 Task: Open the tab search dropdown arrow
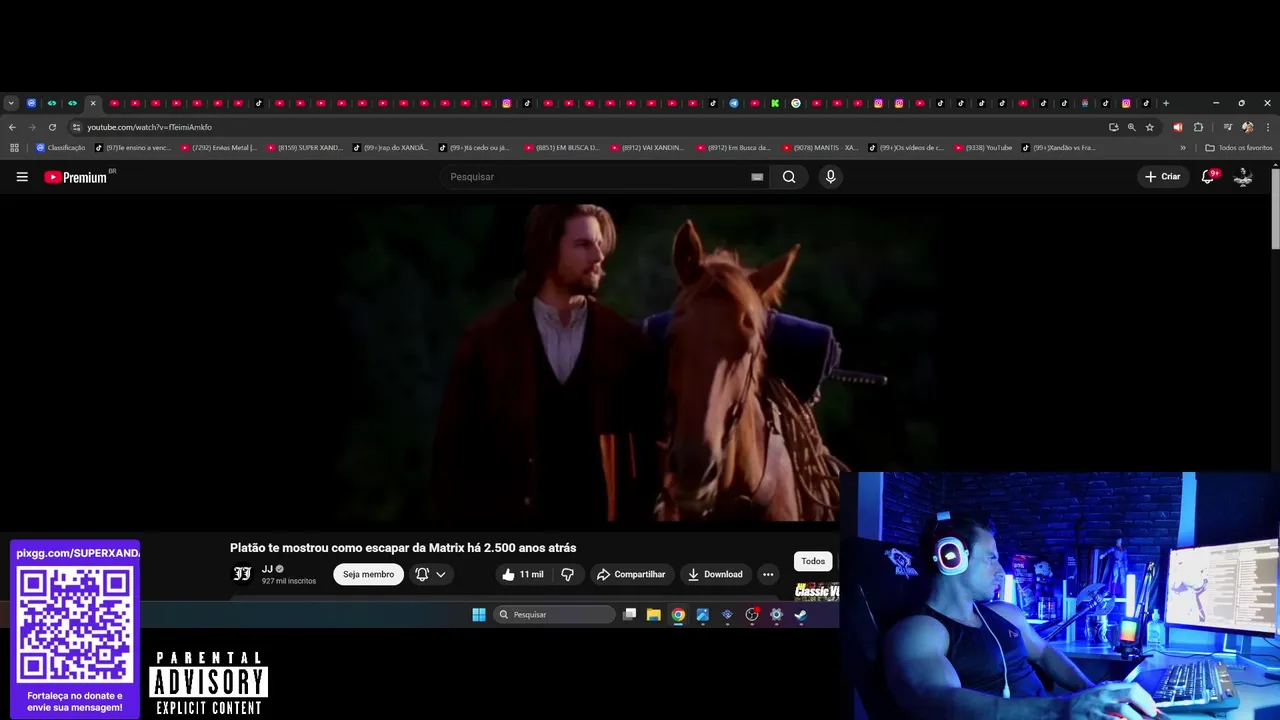[x=11, y=103]
